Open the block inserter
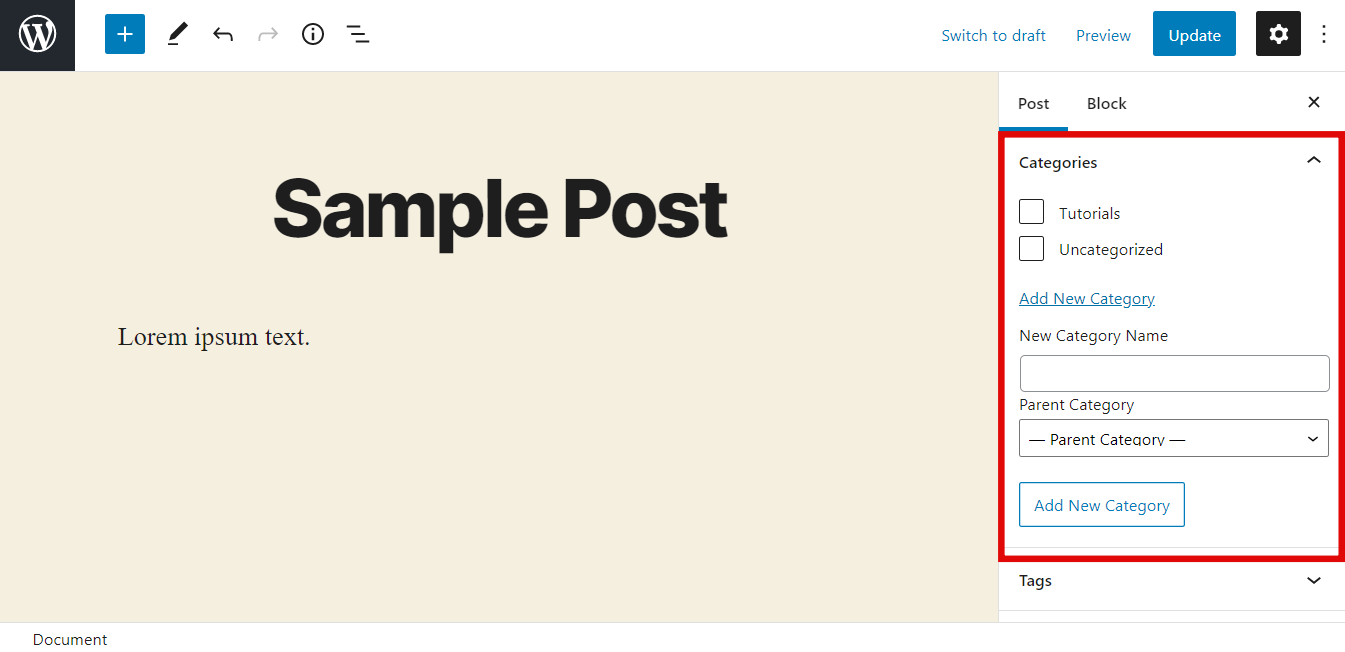Viewport: 1345px width, 652px height. [x=124, y=33]
